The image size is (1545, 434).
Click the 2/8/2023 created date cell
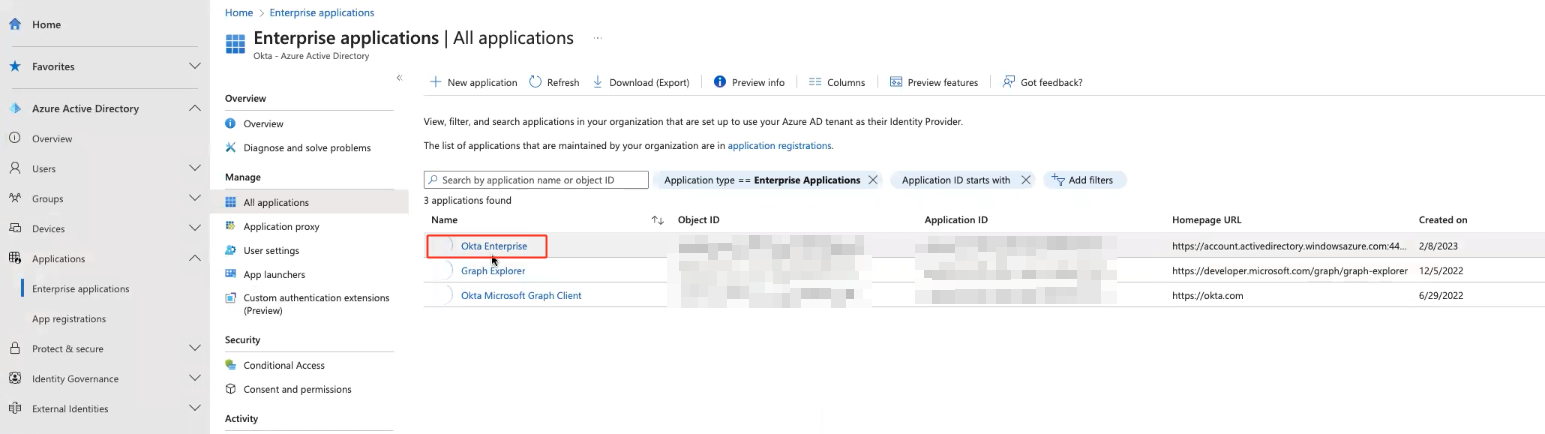[1439, 246]
